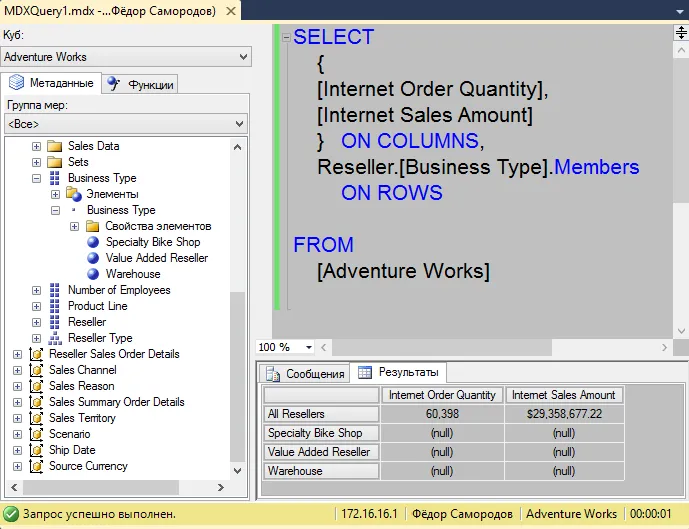Expand the Sales Territory dimension node
The height and width of the screenshot is (529, 689).
[18, 418]
